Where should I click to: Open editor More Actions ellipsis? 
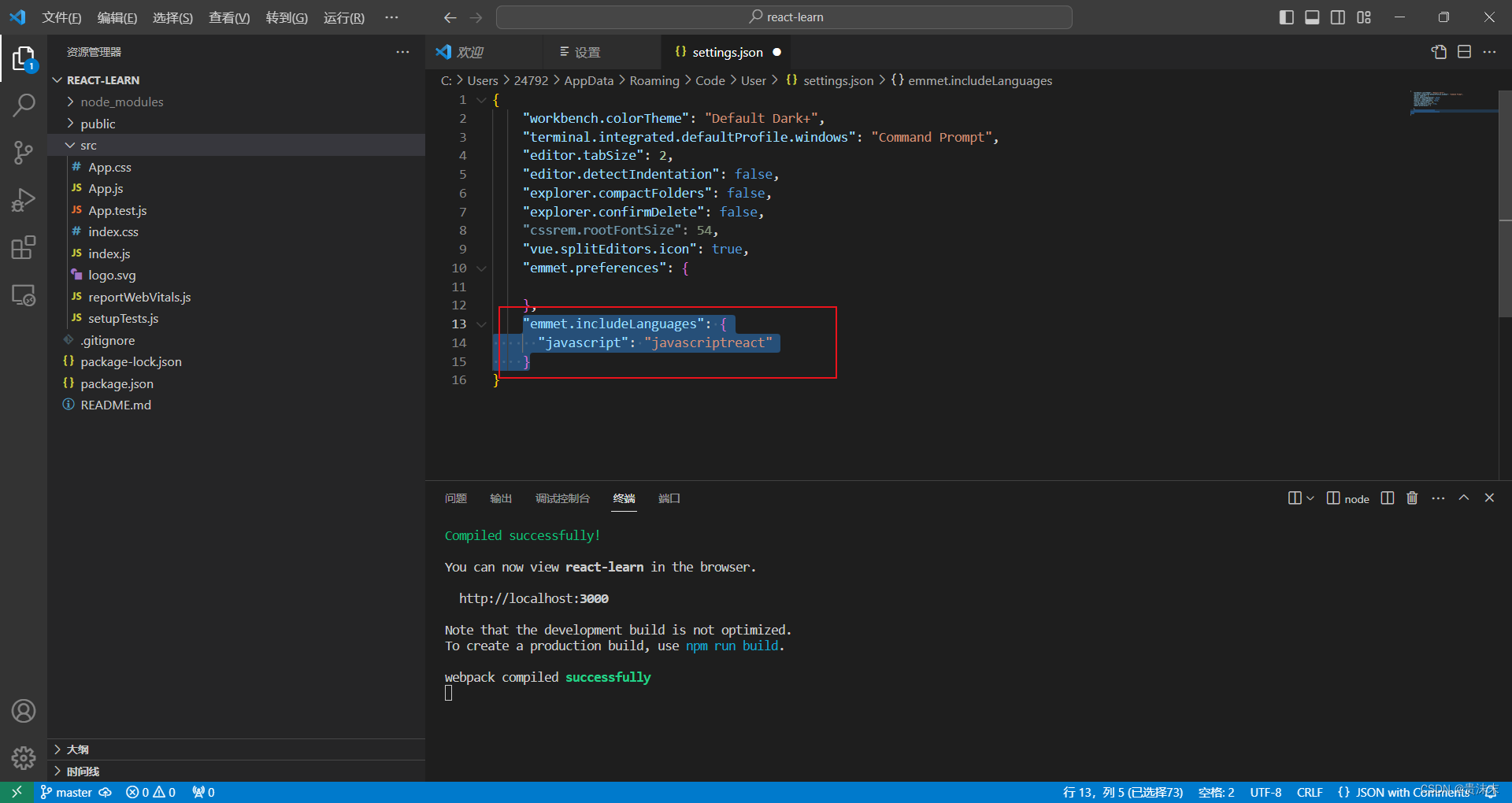(1489, 52)
